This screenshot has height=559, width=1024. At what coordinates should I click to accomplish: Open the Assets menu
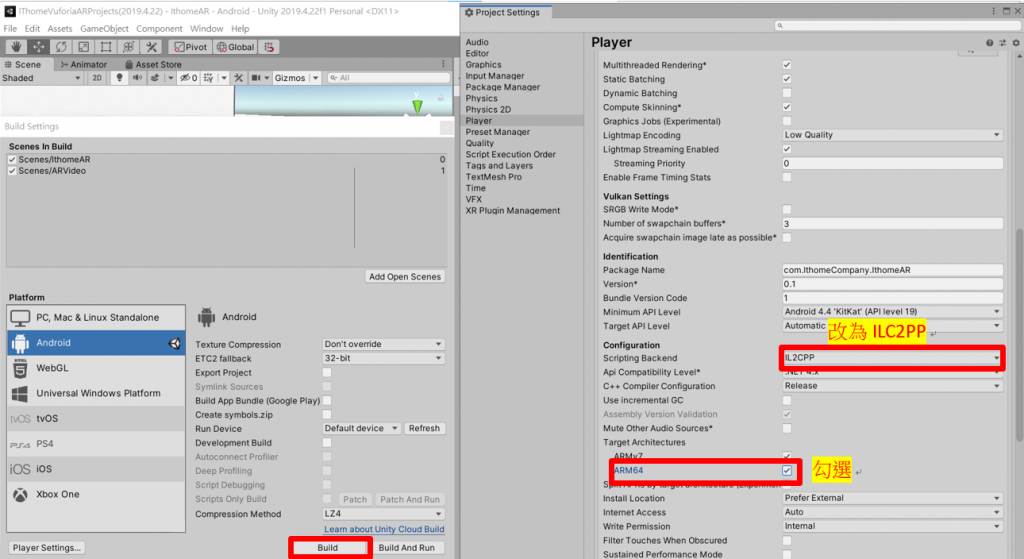59,29
